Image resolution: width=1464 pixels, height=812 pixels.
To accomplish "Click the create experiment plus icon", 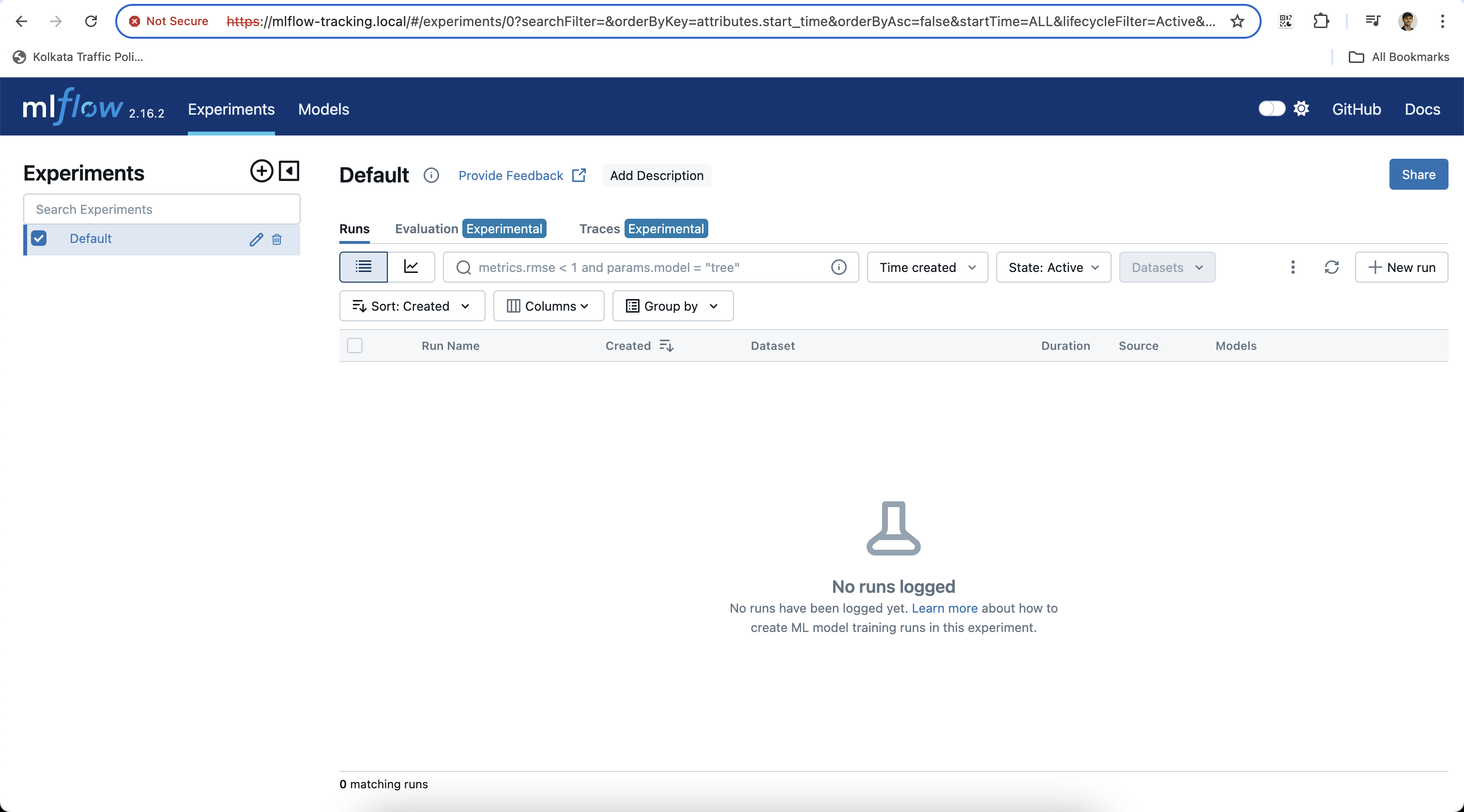I will (x=261, y=171).
